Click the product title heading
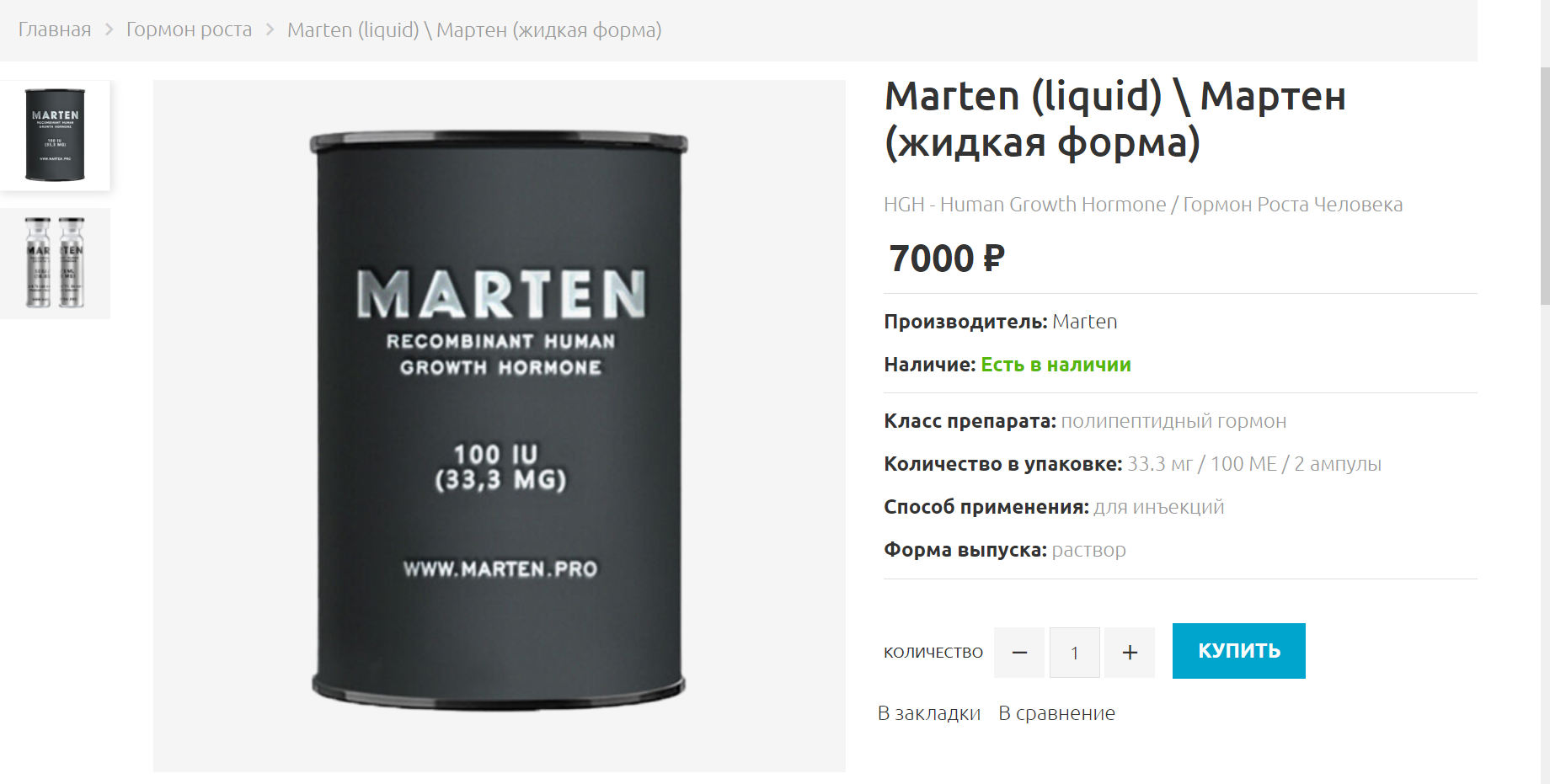 [x=1115, y=119]
